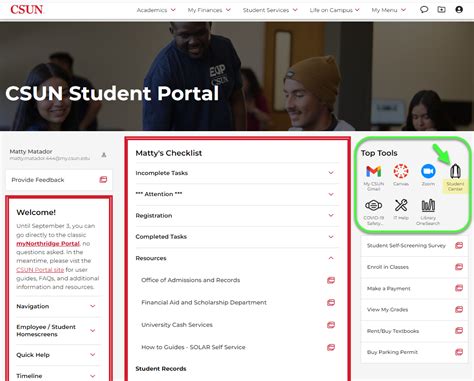
Task: Open the user account profile icon
Action: click(x=459, y=10)
